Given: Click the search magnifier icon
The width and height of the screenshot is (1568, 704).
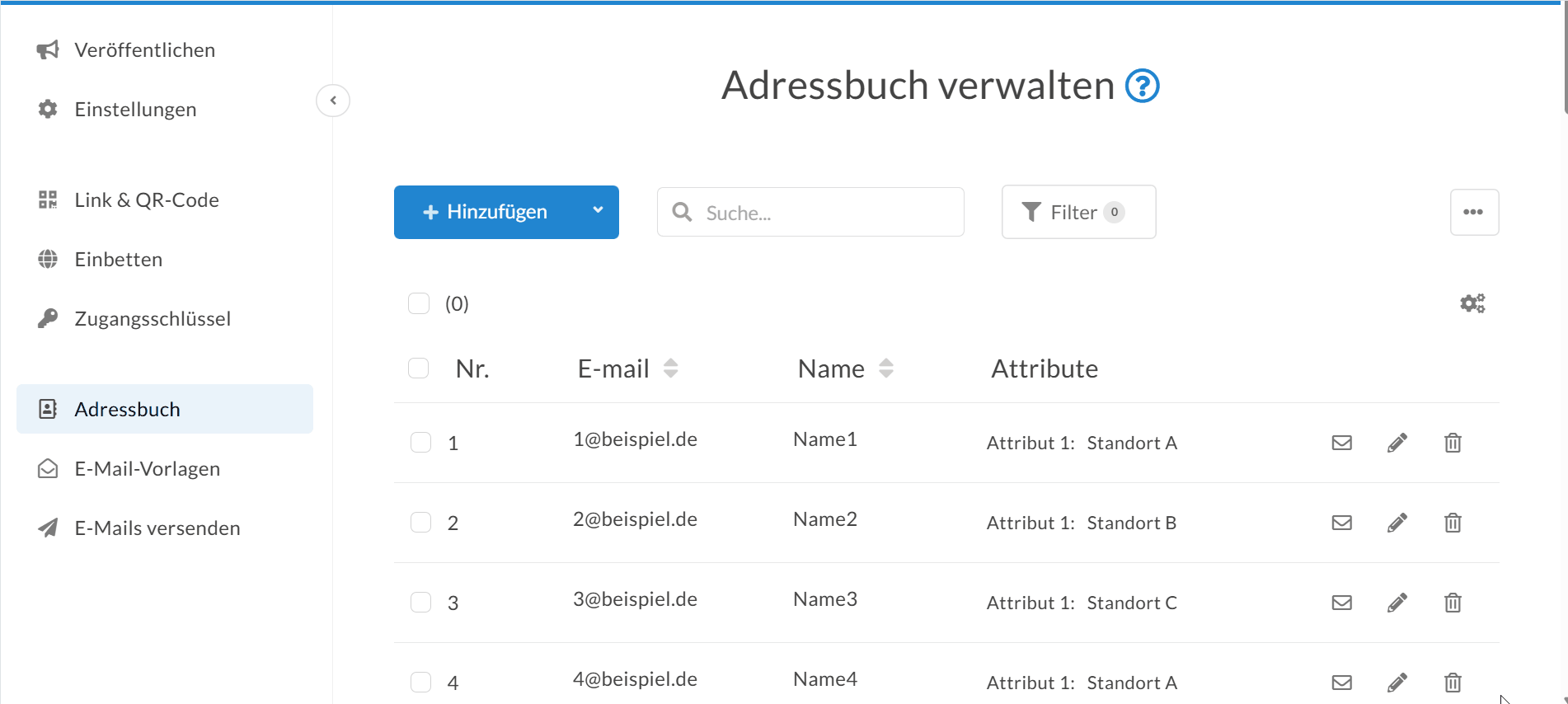Looking at the screenshot, I should (682, 213).
